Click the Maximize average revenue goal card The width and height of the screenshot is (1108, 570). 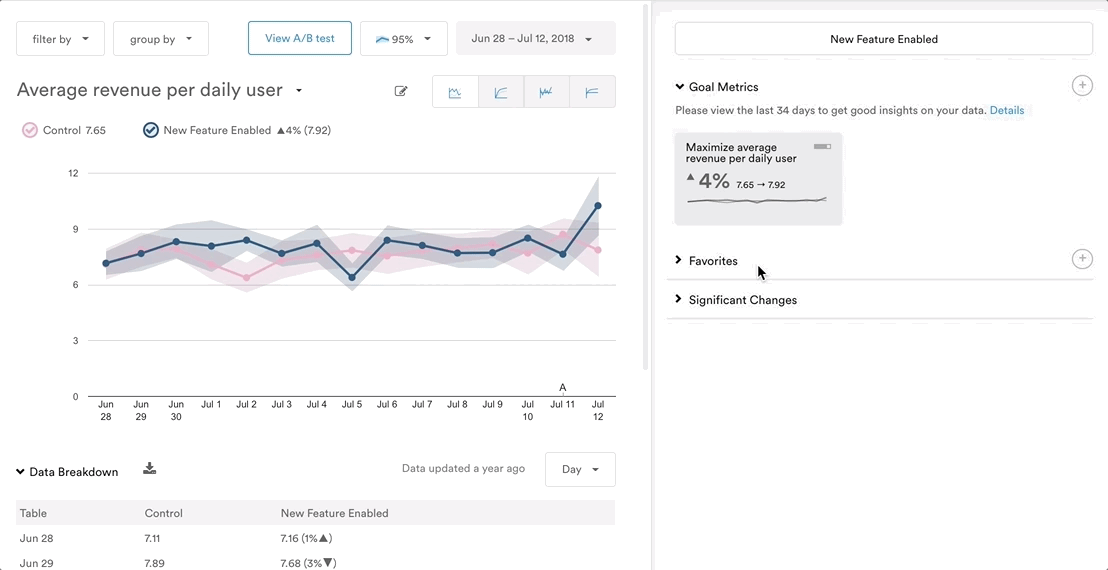point(758,179)
